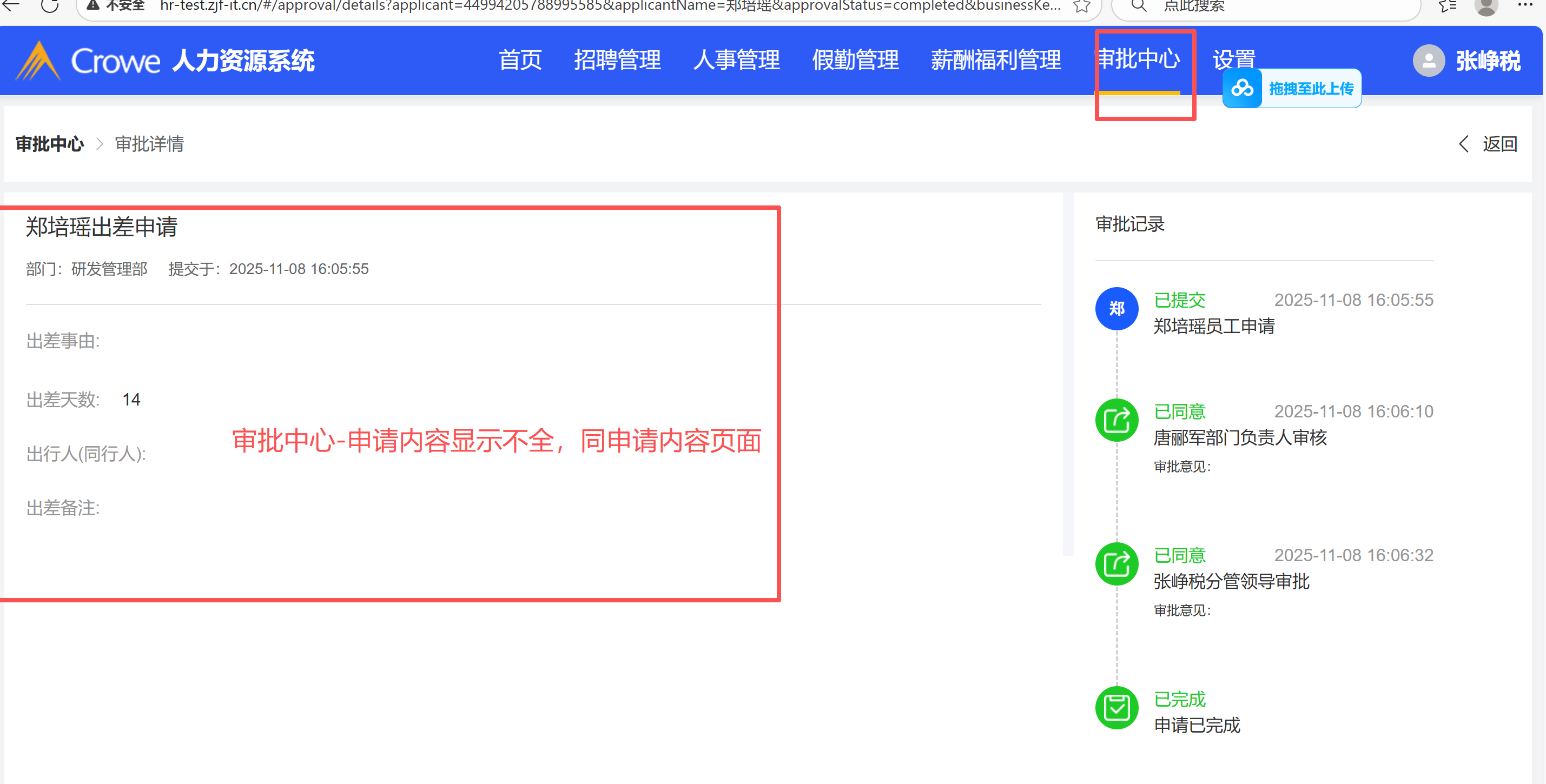Click 审批中心 breadcrumb link
Viewport: 1546px width, 784px height.
click(x=49, y=144)
